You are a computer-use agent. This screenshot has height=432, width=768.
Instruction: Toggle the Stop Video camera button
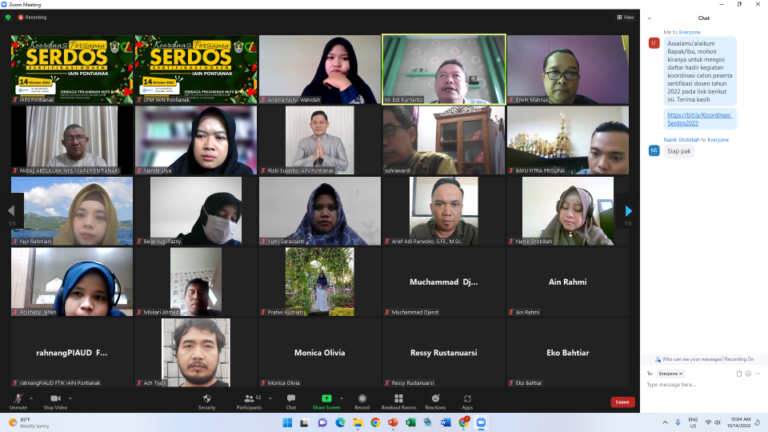(55, 401)
